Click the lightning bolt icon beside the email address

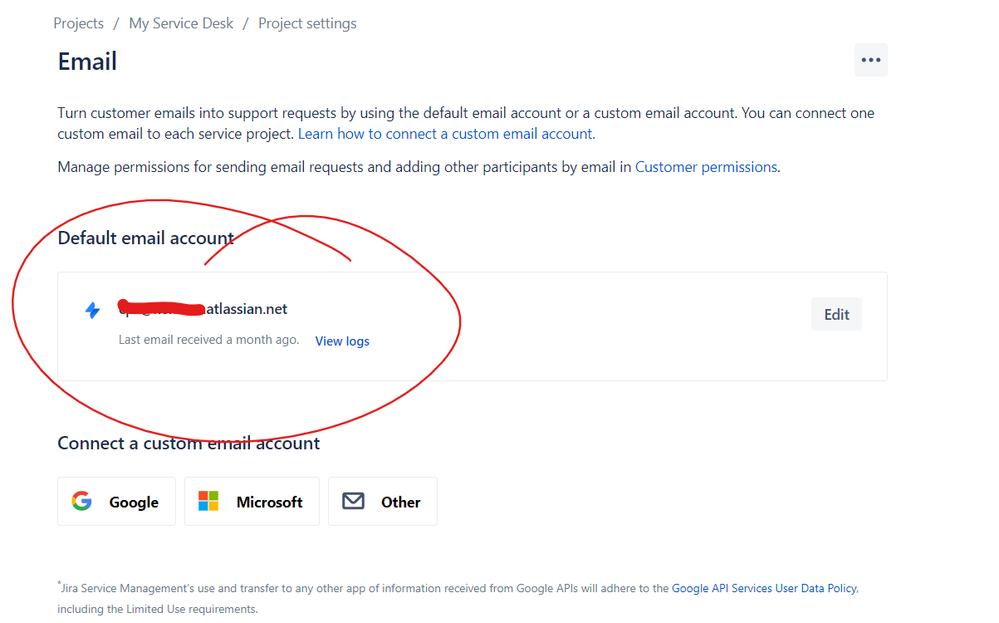(x=92, y=310)
